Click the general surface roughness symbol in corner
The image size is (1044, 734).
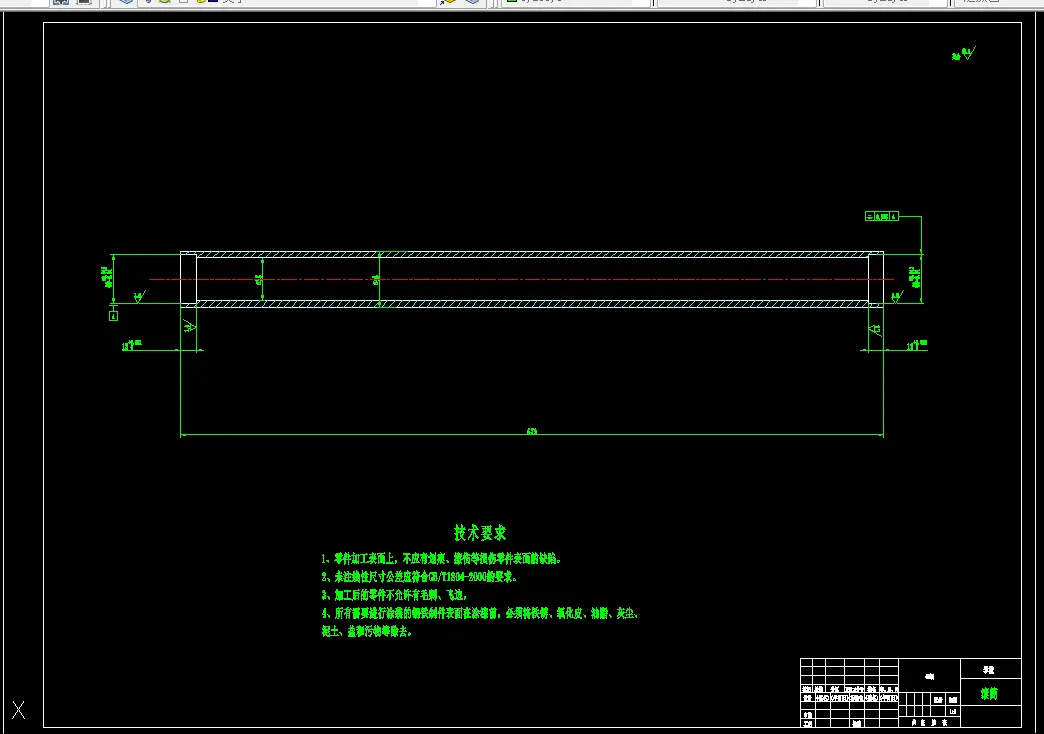tap(964, 53)
